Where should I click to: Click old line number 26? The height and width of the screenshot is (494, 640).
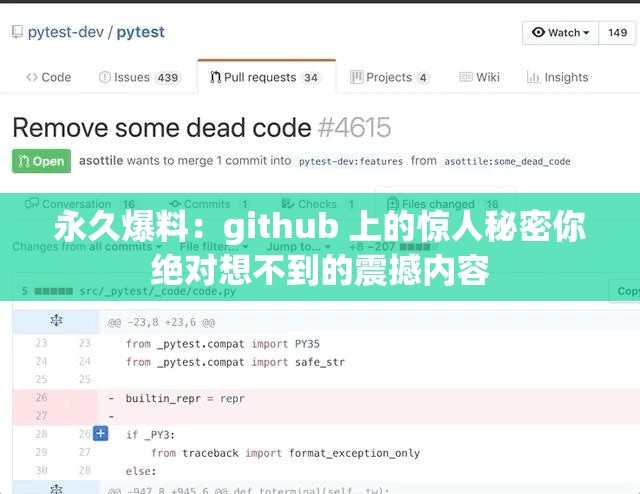[41, 398]
